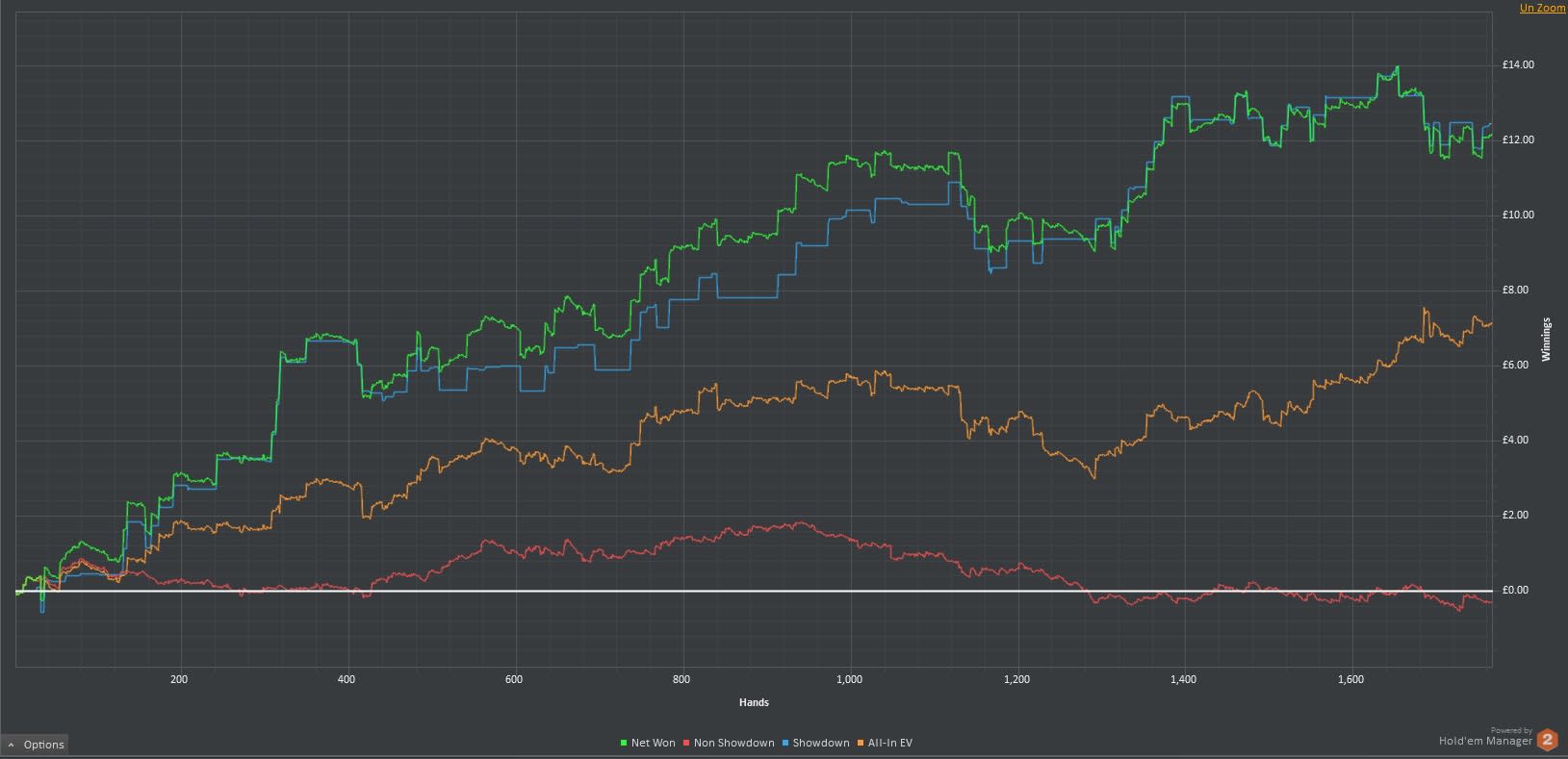Click the Un Zoom link

(x=1542, y=8)
